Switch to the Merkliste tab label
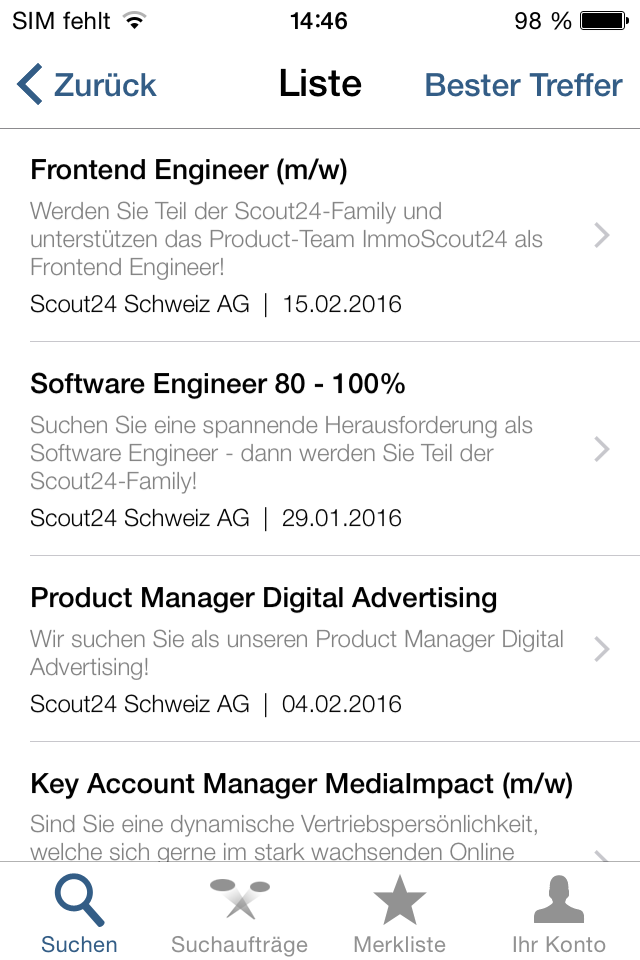Viewport: 640px width, 960px height. 399,944
